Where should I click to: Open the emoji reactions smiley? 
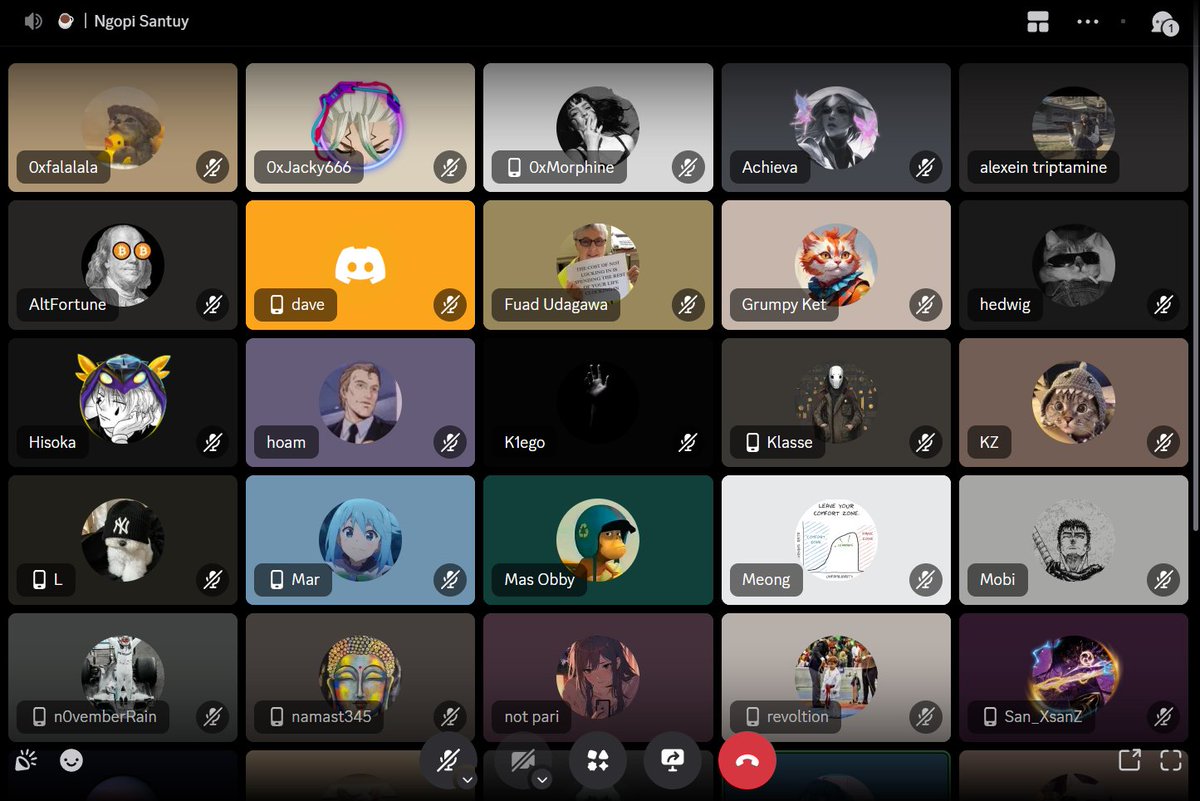coord(71,761)
